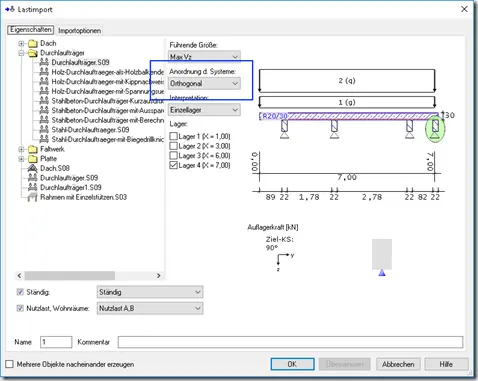Click the 7,00 total length dimension text
This screenshot has height=381, width=478.
pos(347,177)
